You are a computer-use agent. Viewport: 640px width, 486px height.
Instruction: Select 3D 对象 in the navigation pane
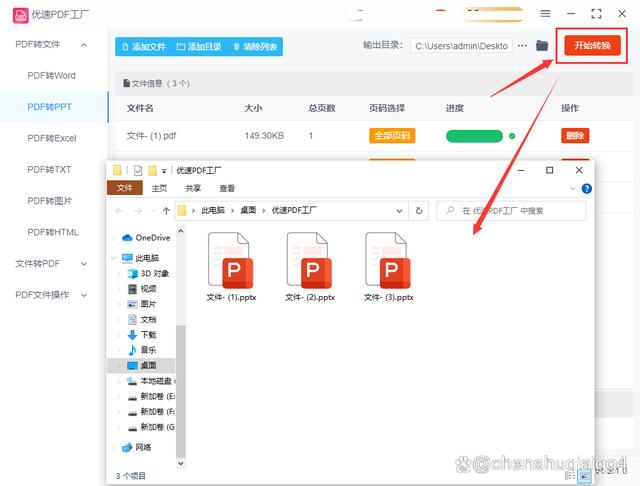tap(149, 273)
